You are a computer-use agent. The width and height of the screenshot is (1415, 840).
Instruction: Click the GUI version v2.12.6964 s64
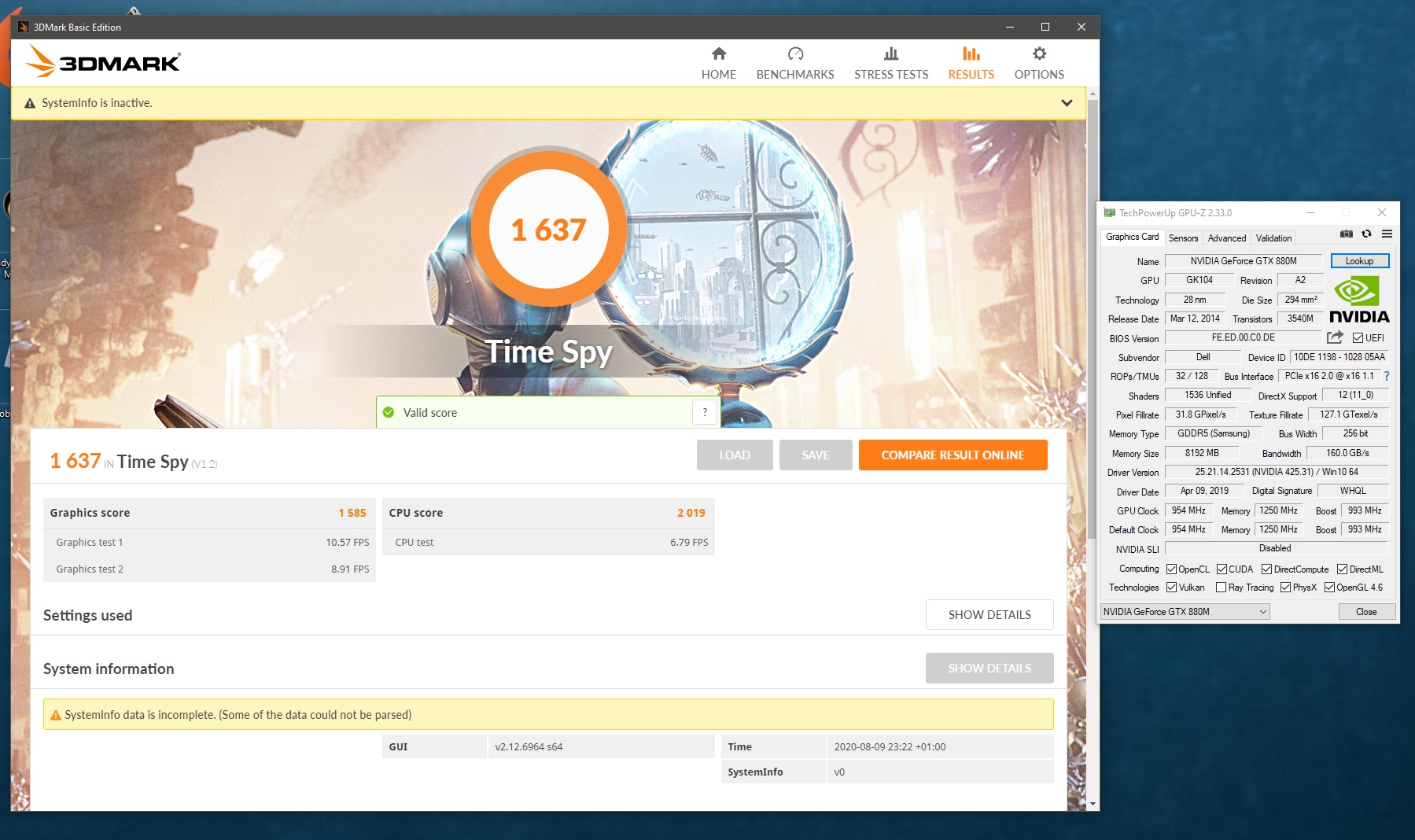pos(529,746)
